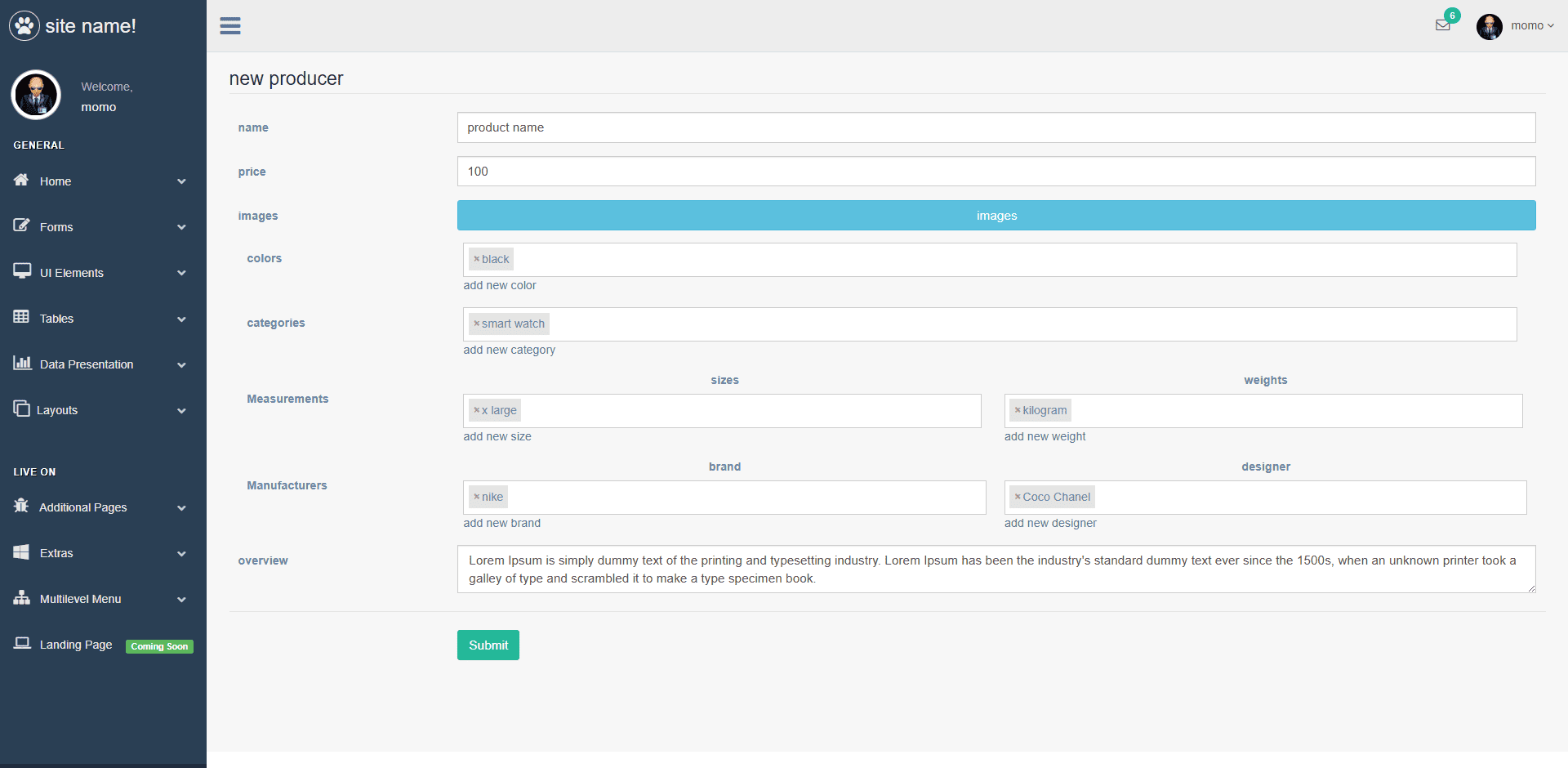Viewport: 1568px width, 768px height.
Task: Remove the nike brand tag
Action: 476,497
